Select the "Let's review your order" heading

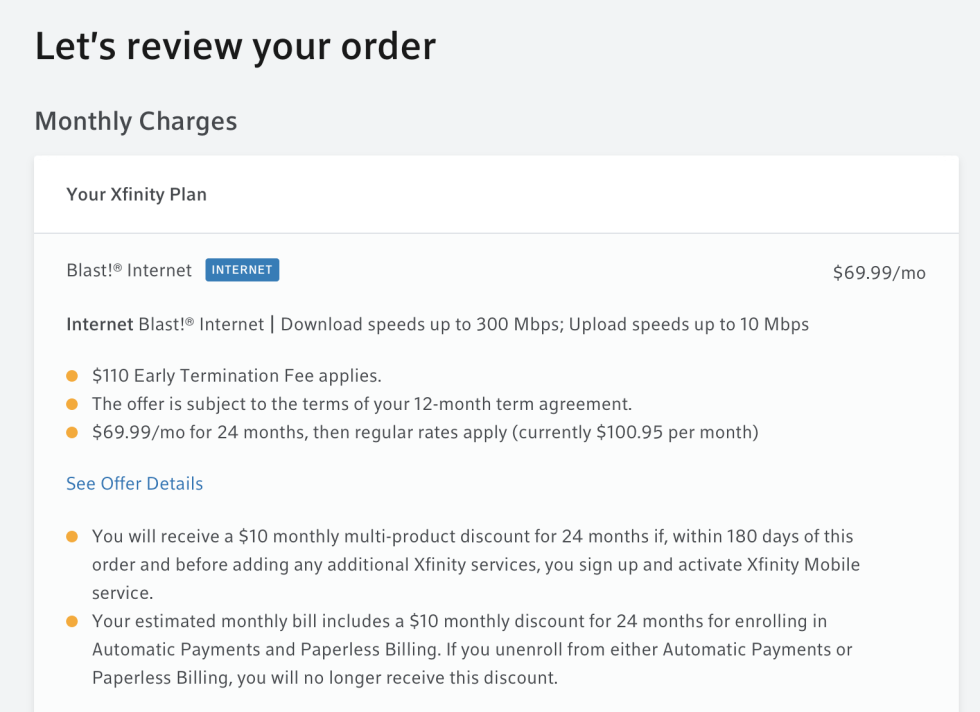[235, 46]
